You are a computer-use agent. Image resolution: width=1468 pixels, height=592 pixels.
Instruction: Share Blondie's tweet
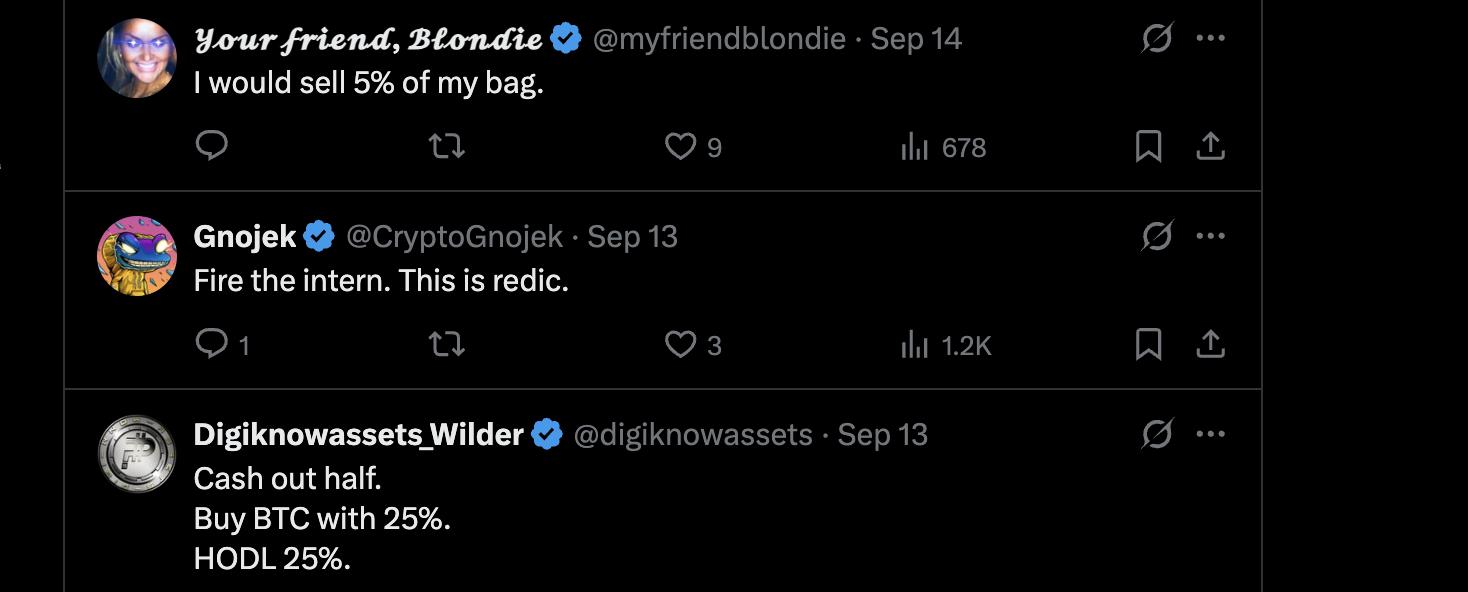(1210, 147)
